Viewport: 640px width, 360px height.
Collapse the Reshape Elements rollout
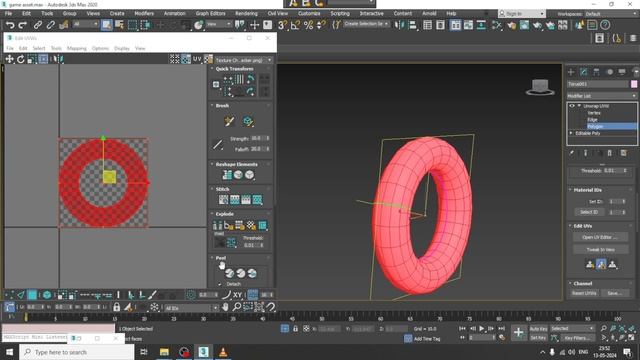212,164
